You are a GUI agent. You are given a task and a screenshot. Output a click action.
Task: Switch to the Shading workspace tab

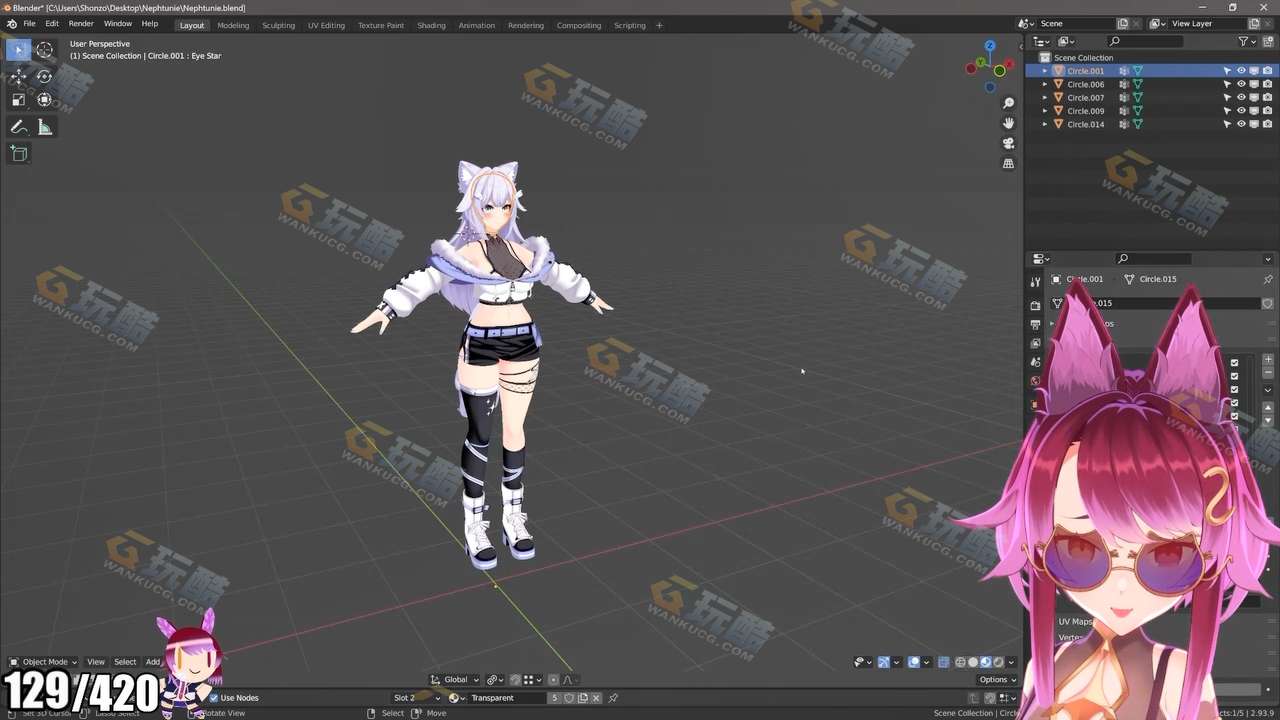click(x=431, y=25)
